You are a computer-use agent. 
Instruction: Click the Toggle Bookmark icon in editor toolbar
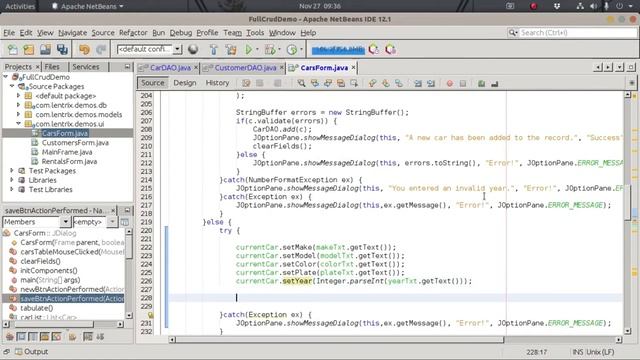point(399,83)
